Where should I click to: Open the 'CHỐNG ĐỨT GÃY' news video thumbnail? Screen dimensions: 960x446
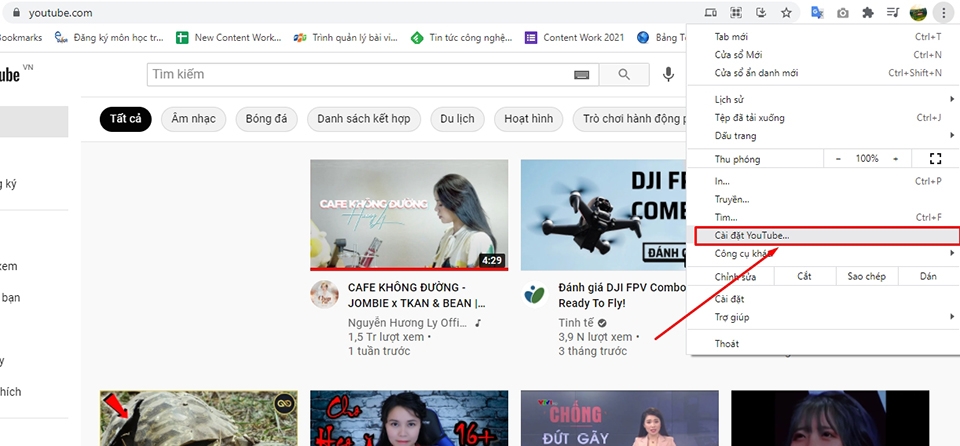620,418
